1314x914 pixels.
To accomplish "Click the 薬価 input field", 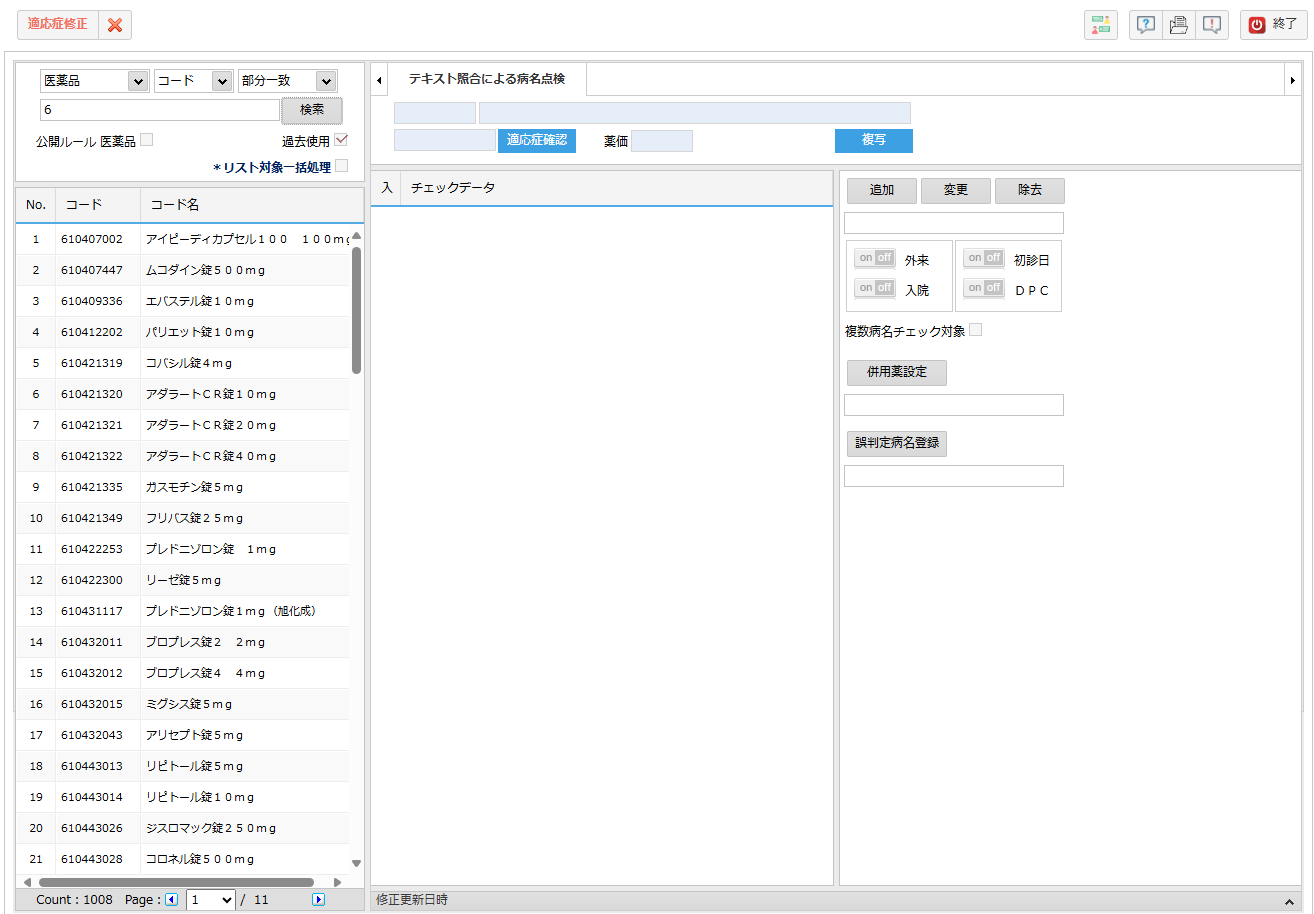I will tap(662, 141).
